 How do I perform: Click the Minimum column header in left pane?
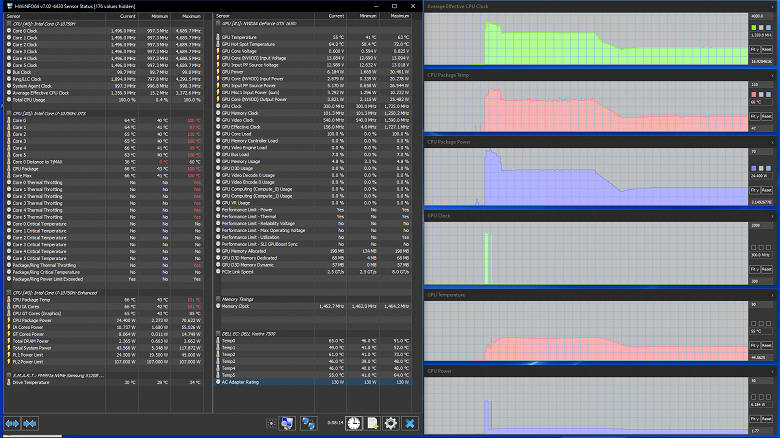click(154, 16)
